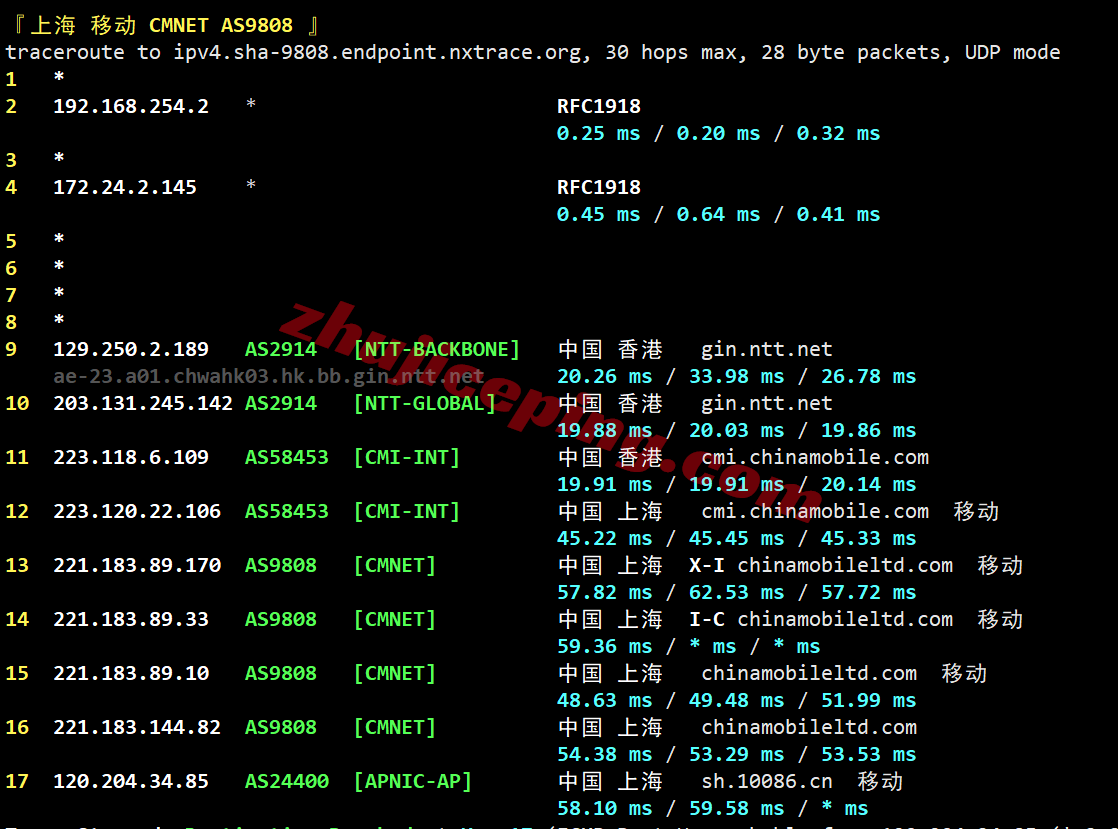This screenshot has width=1118, height=829.
Task: Click I-C chinamobileltd.com on hop 14
Action: coord(821,619)
